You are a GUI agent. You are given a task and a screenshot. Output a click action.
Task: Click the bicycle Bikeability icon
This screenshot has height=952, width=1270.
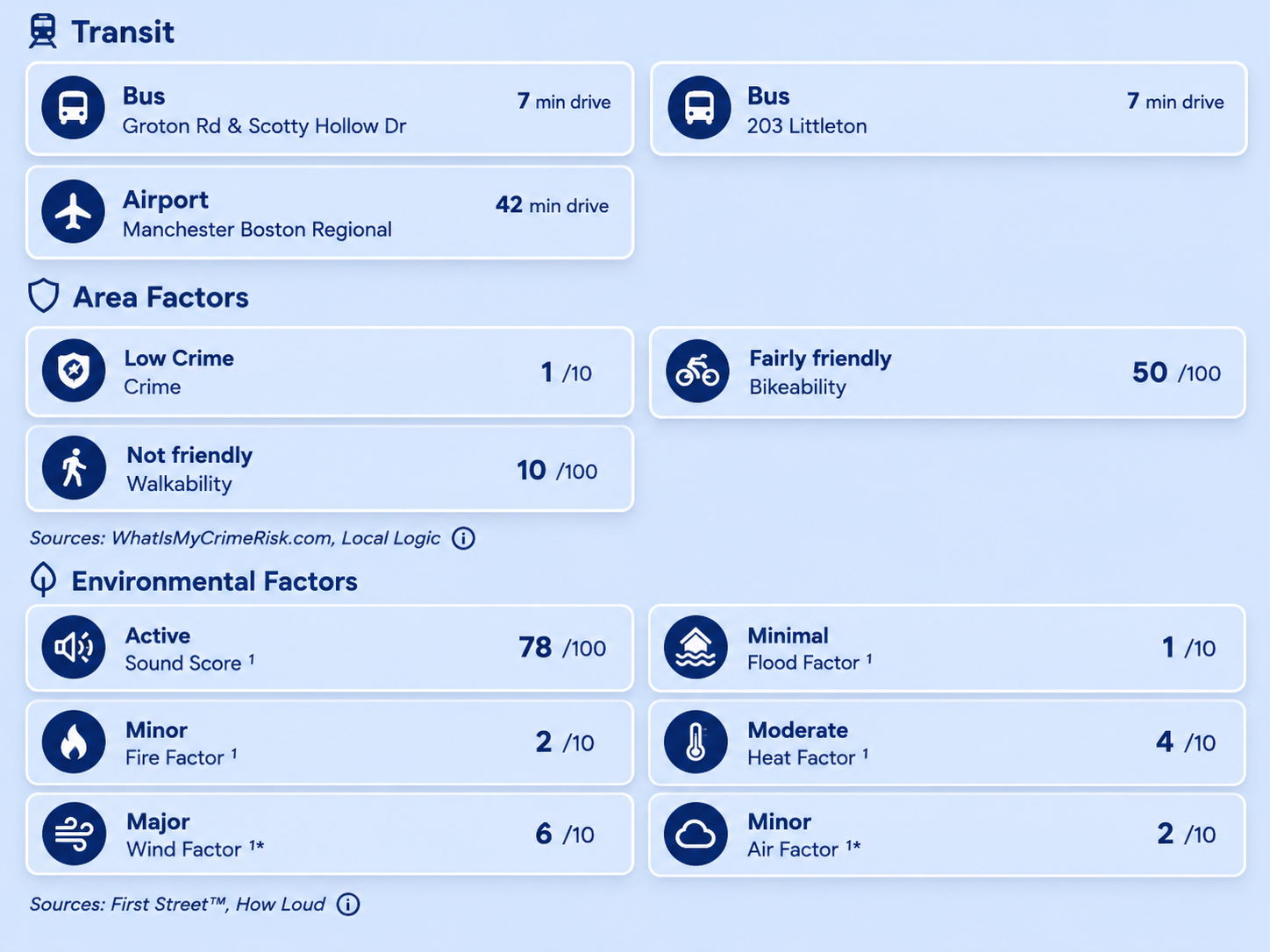pos(697,372)
